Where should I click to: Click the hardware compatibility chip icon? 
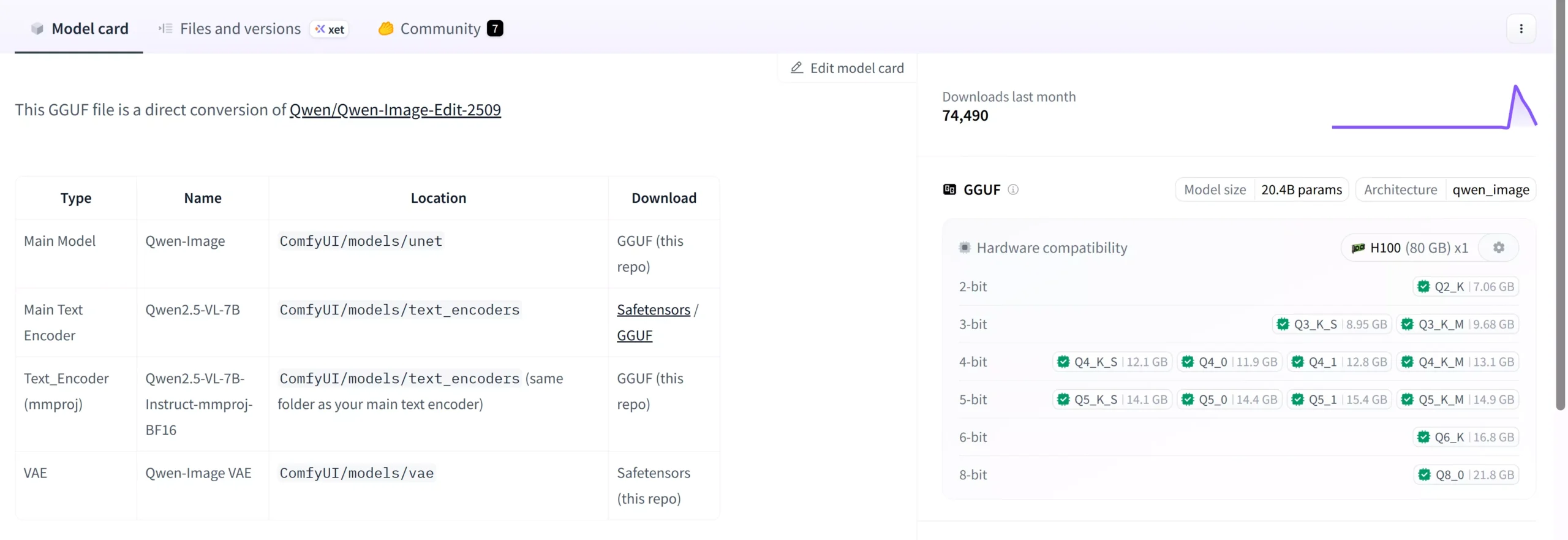click(965, 248)
